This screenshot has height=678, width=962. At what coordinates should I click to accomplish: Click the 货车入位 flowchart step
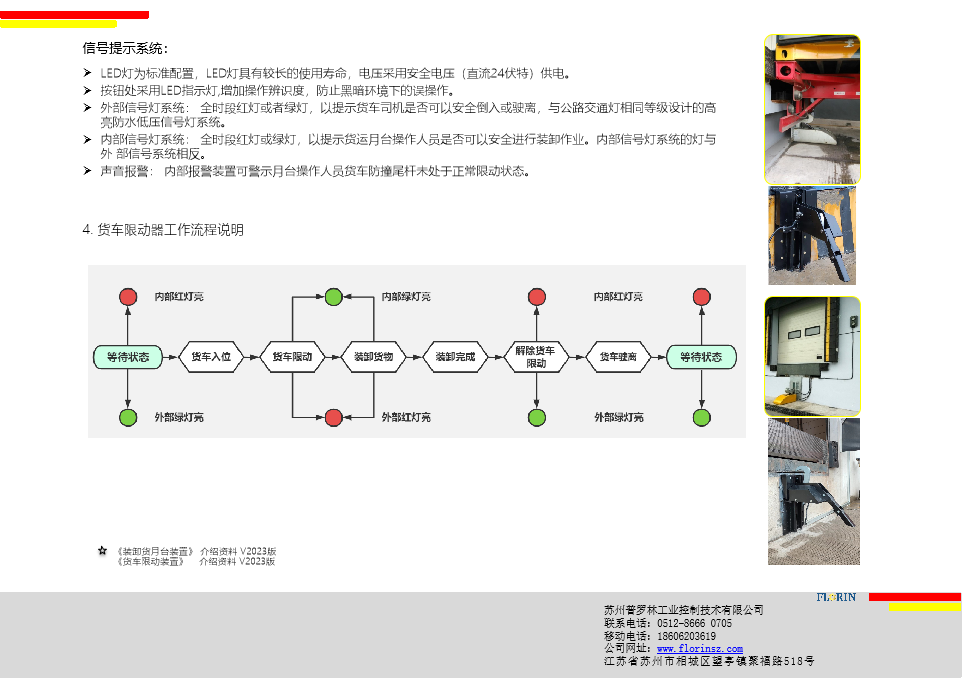(211, 357)
